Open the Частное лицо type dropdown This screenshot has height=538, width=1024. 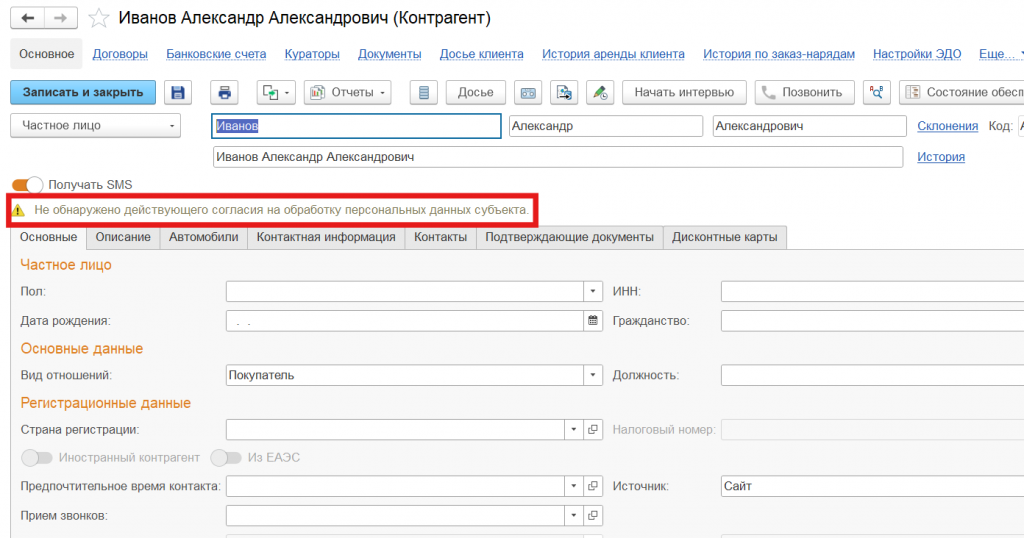pos(96,126)
